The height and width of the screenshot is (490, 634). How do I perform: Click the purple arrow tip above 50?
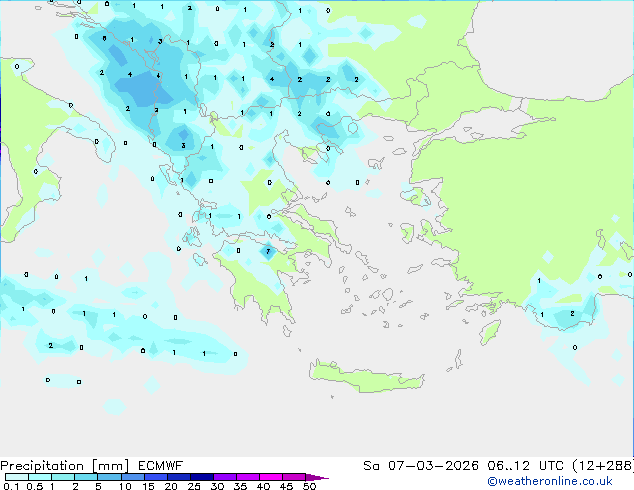317,477
